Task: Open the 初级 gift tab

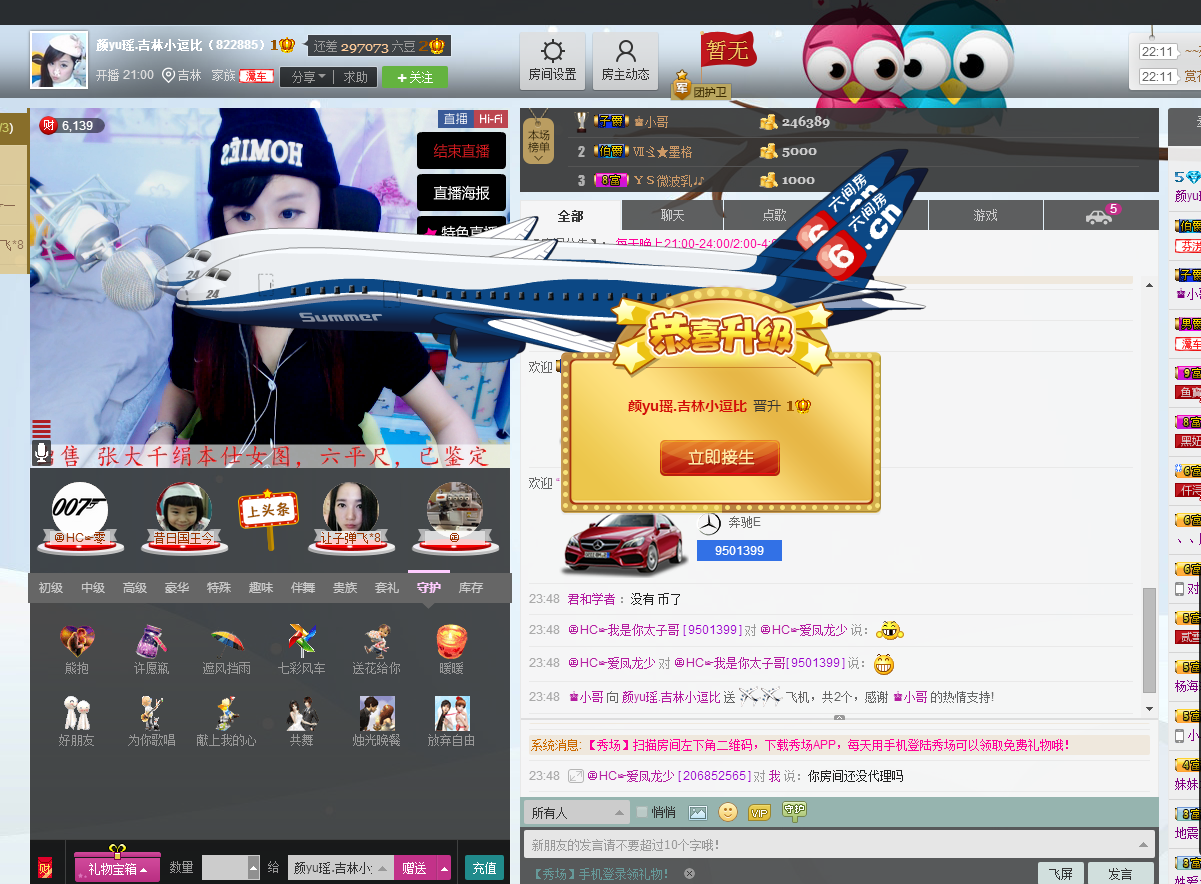Action: [51, 588]
